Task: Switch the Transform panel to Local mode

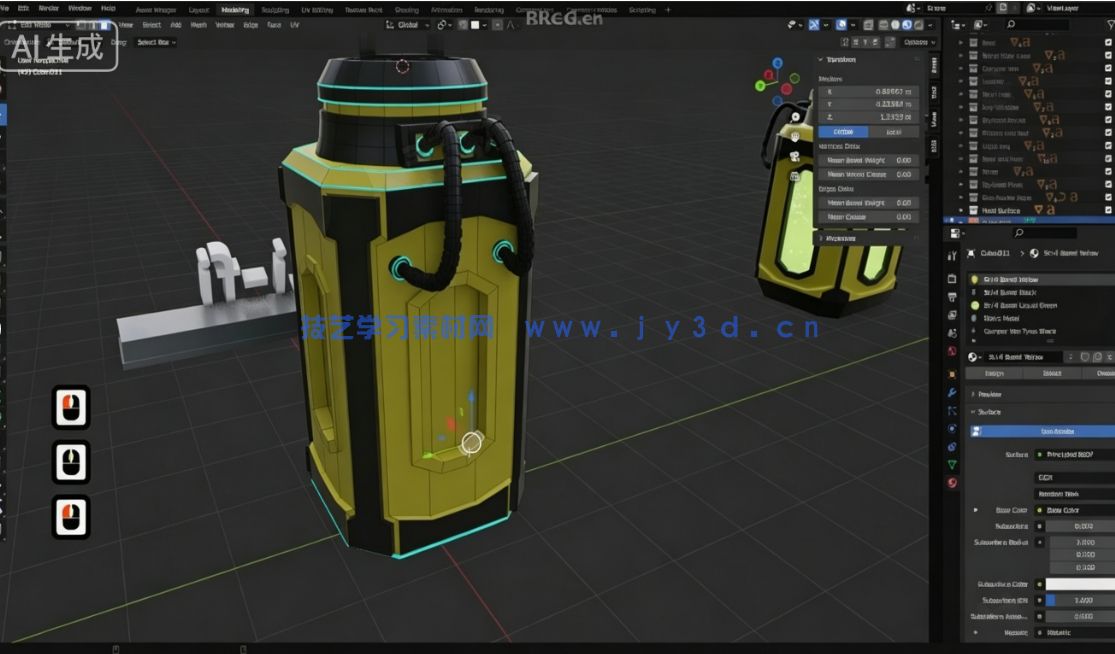Action: click(x=893, y=132)
